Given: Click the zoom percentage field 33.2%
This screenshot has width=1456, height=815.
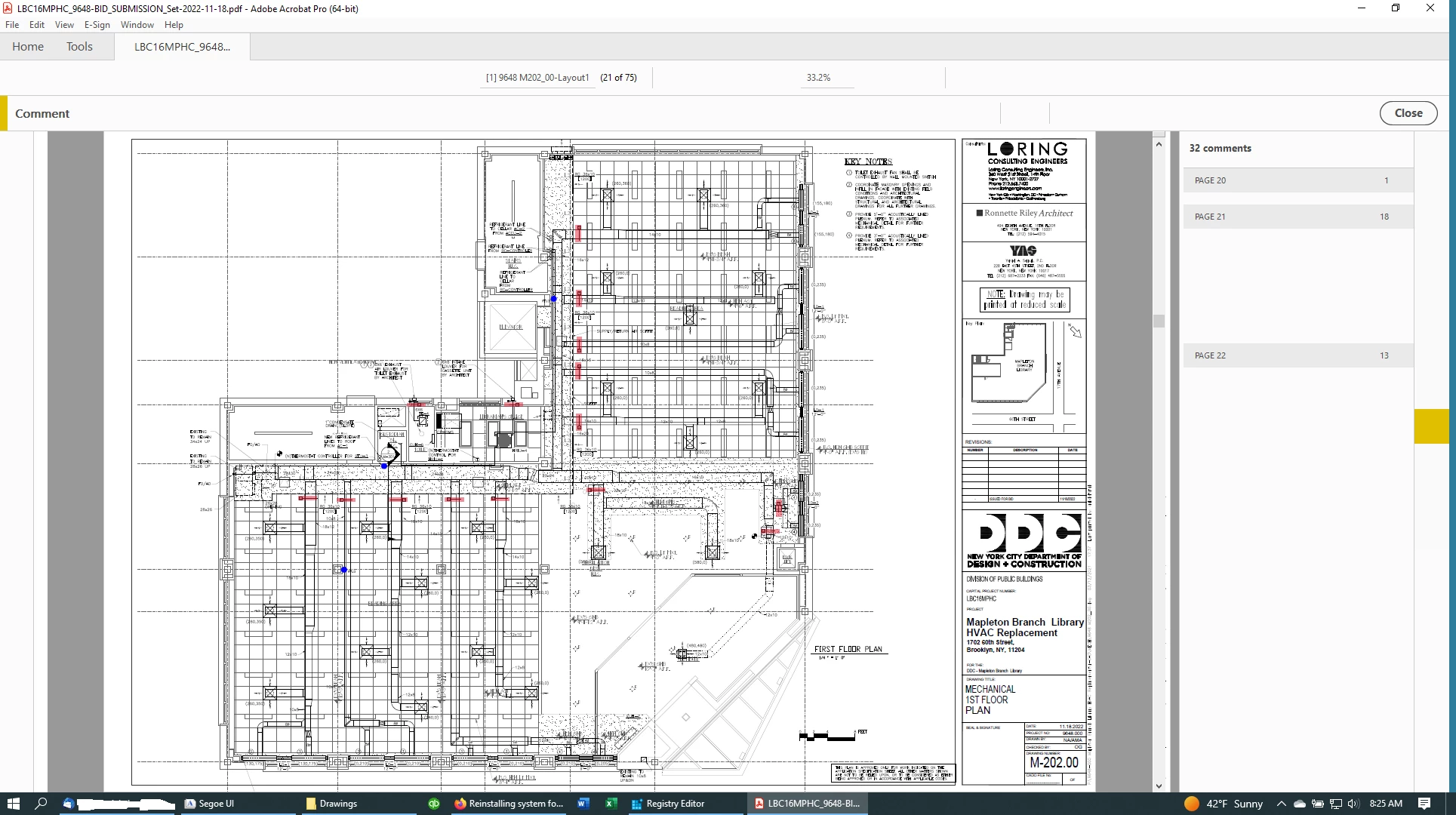Looking at the screenshot, I should pyautogui.click(x=818, y=78).
